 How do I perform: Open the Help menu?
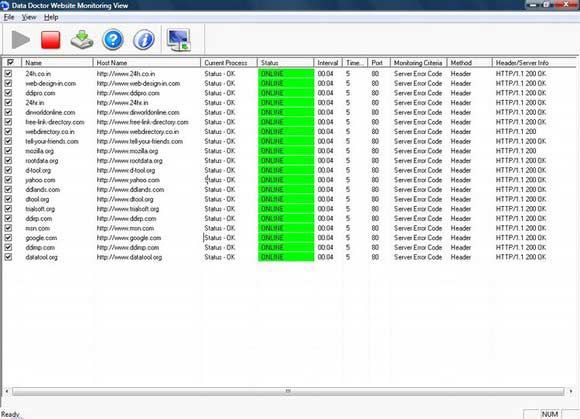point(51,17)
